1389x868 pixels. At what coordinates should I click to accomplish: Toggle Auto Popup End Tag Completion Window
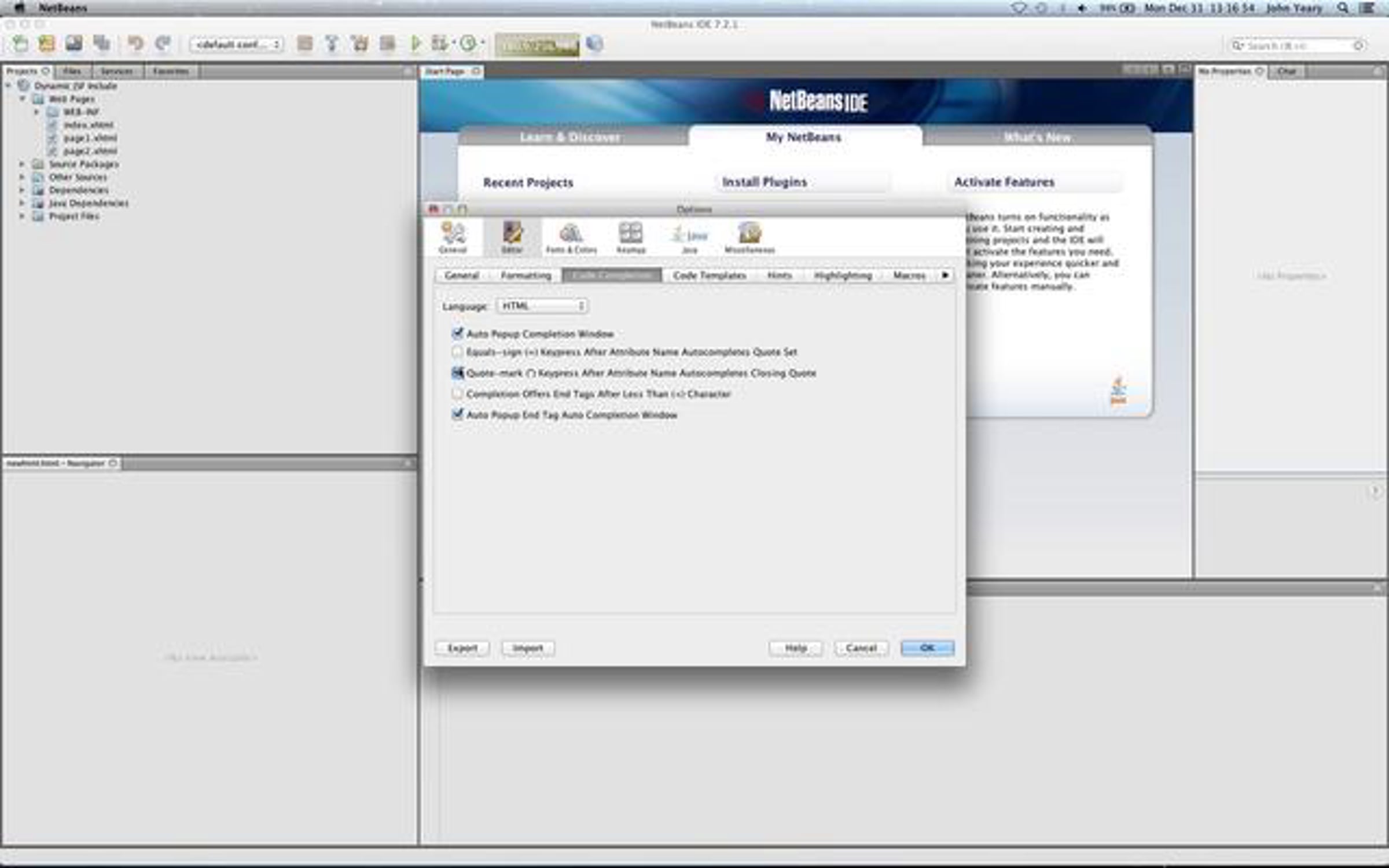(458, 414)
